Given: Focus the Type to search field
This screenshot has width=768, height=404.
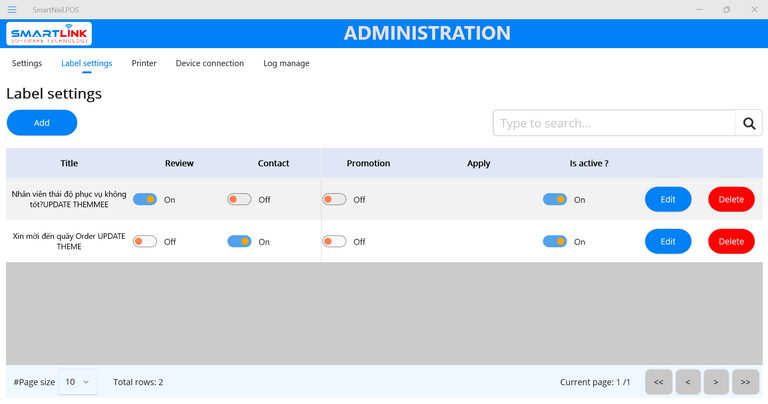Looking at the screenshot, I should (613, 123).
